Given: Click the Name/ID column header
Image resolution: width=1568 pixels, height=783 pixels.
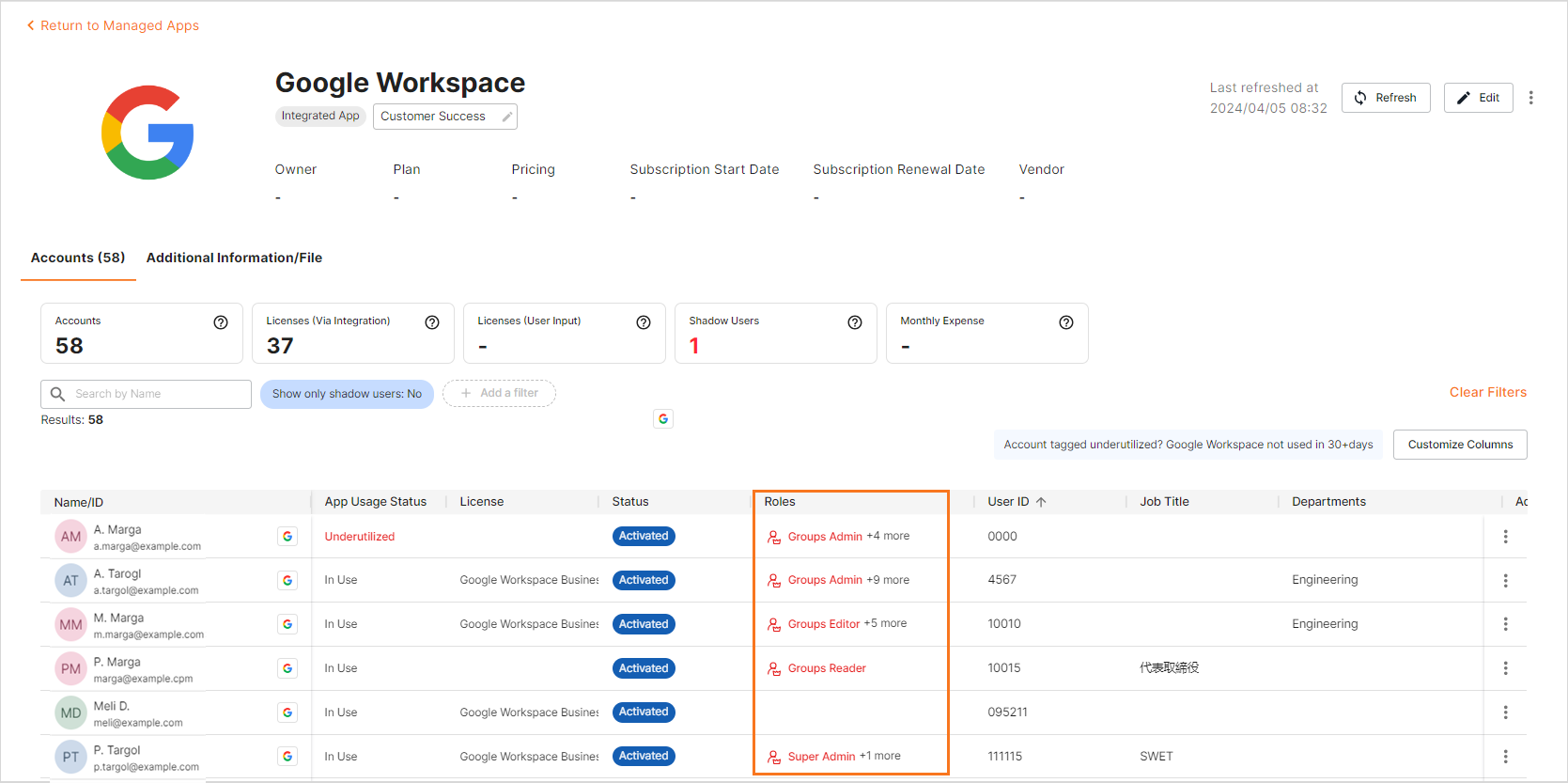Looking at the screenshot, I should [x=79, y=502].
